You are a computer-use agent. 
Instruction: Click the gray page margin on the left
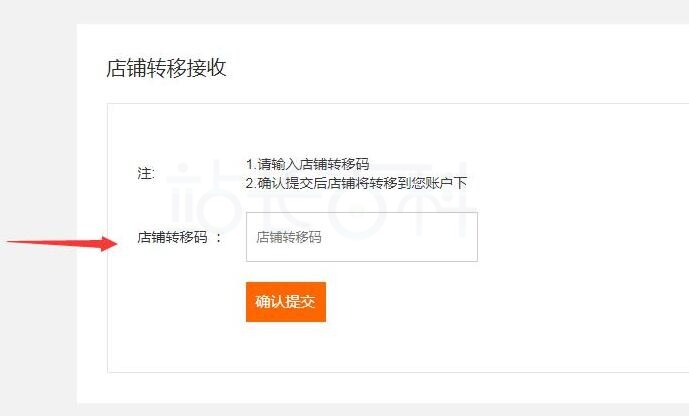pos(38,132)
